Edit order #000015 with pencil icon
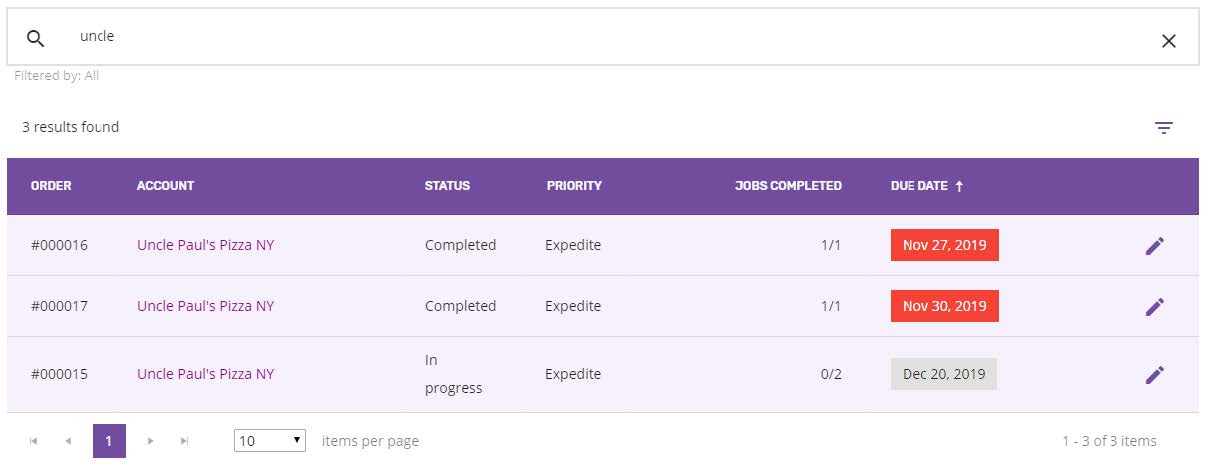 tap(1154, 375)
